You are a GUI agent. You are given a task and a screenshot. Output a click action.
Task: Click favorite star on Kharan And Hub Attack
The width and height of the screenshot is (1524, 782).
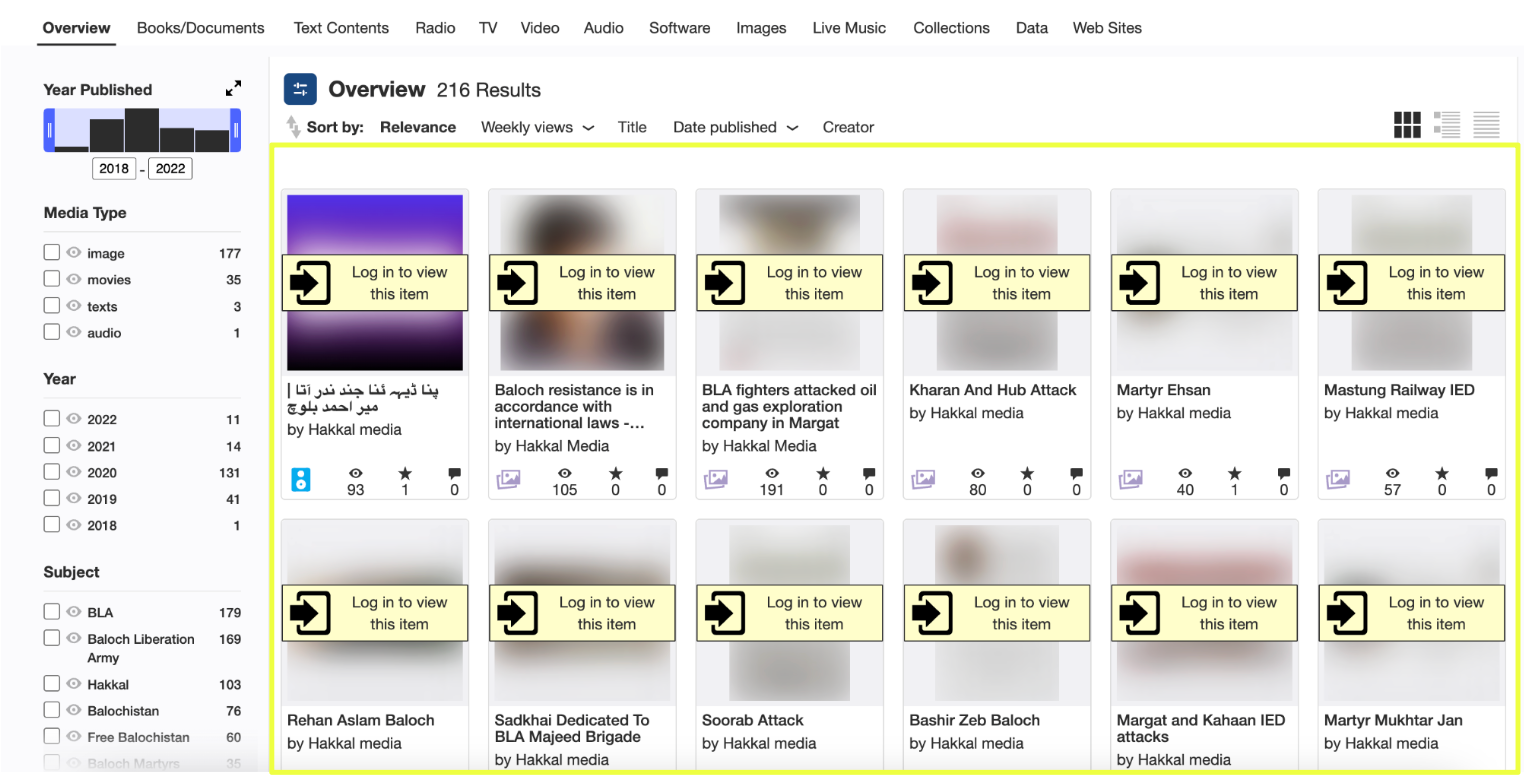click(1027, 474)
